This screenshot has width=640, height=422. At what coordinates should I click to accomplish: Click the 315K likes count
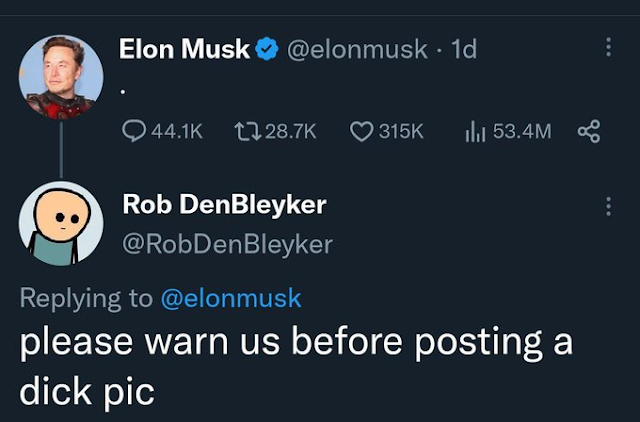tap(401, 131)
